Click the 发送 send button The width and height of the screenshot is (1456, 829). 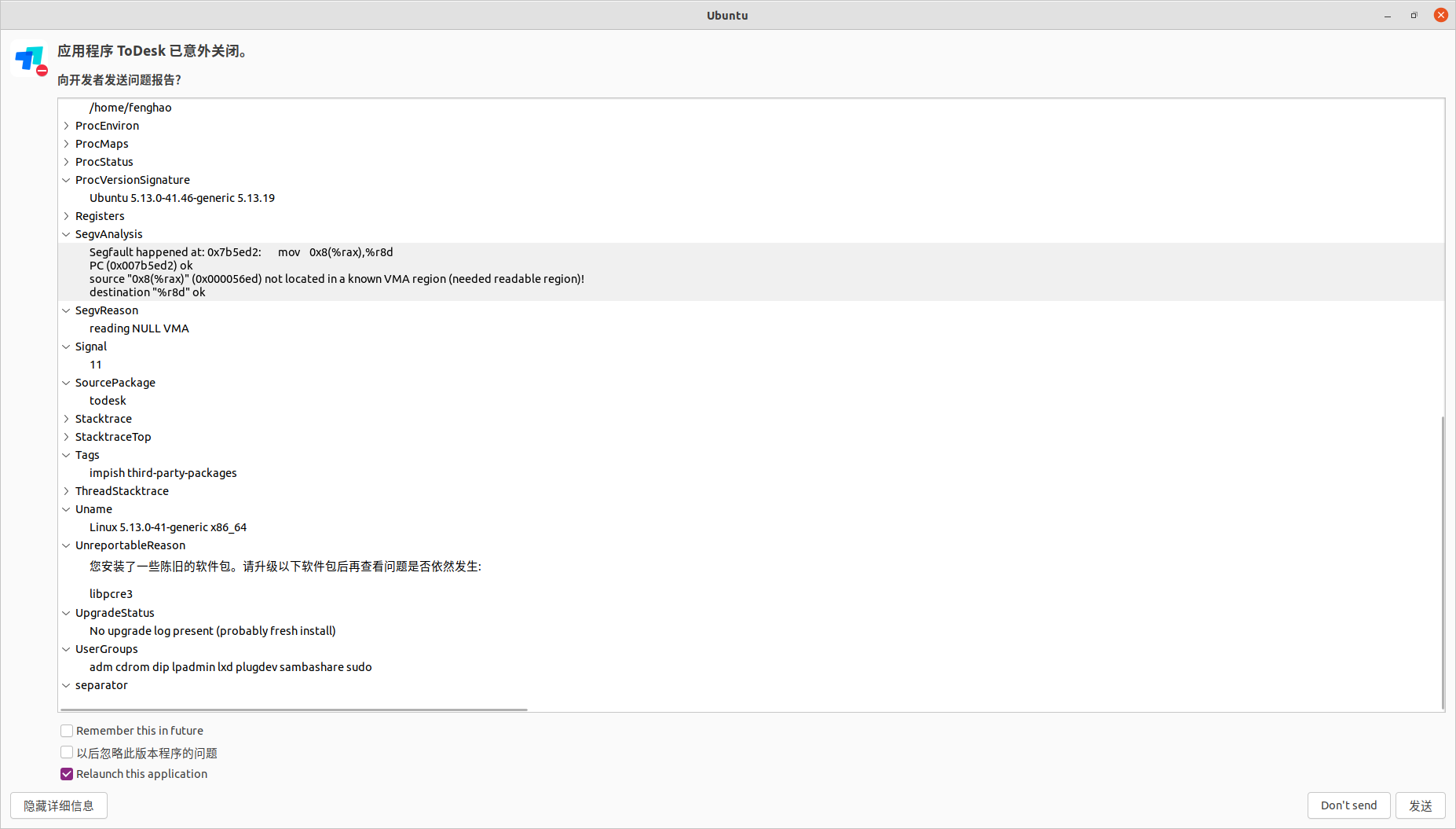tap(1420, 805)
